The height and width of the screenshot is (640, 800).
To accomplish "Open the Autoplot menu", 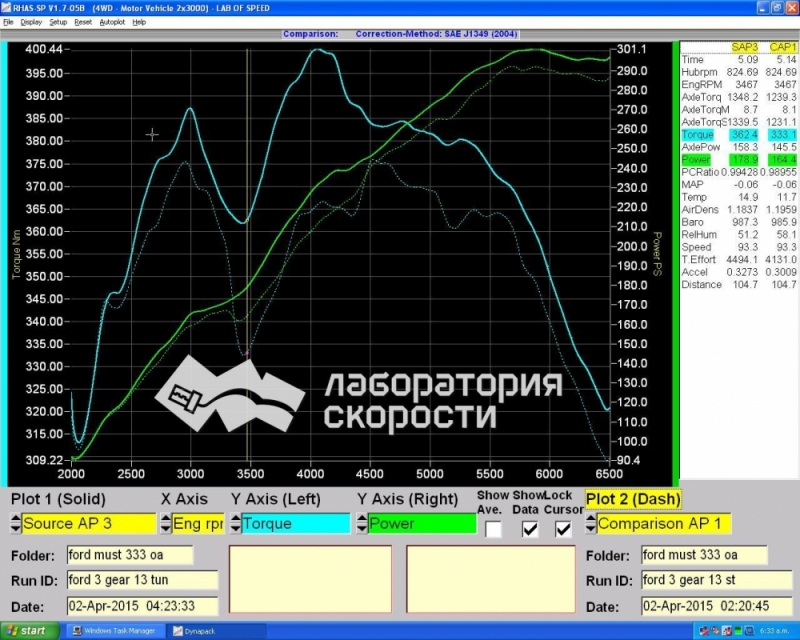I will click(x=111, y=21).
